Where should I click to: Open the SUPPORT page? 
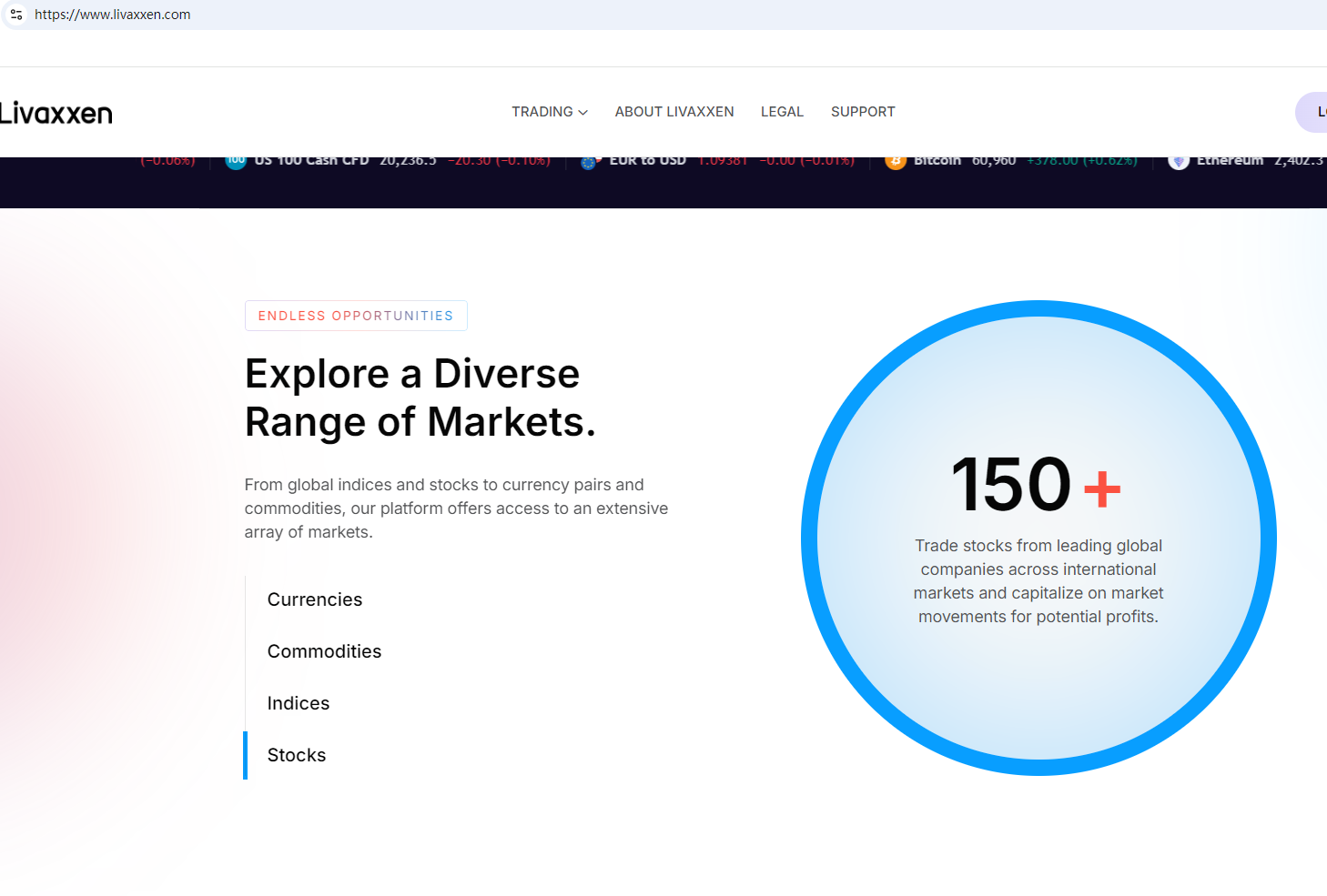click(863, 112)
